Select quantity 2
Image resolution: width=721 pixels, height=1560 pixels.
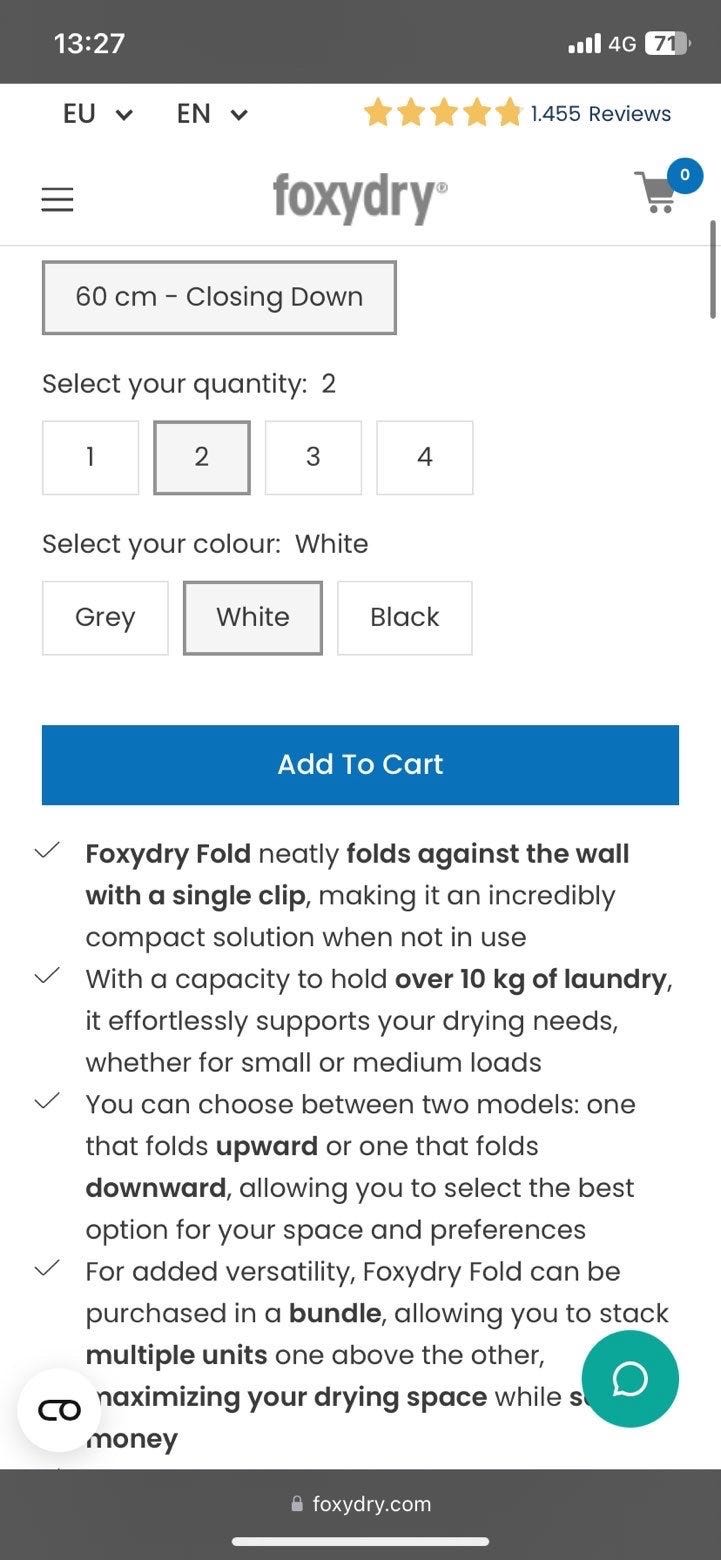(201, 457)
